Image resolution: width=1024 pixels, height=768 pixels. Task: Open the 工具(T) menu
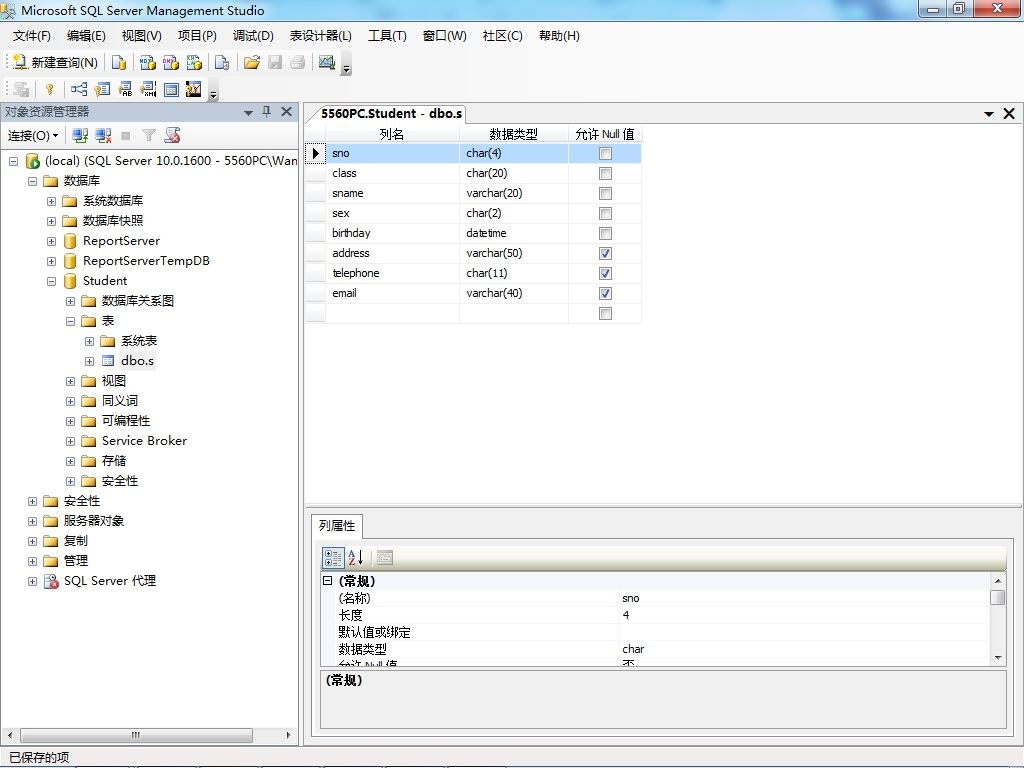tap(387, 35)
